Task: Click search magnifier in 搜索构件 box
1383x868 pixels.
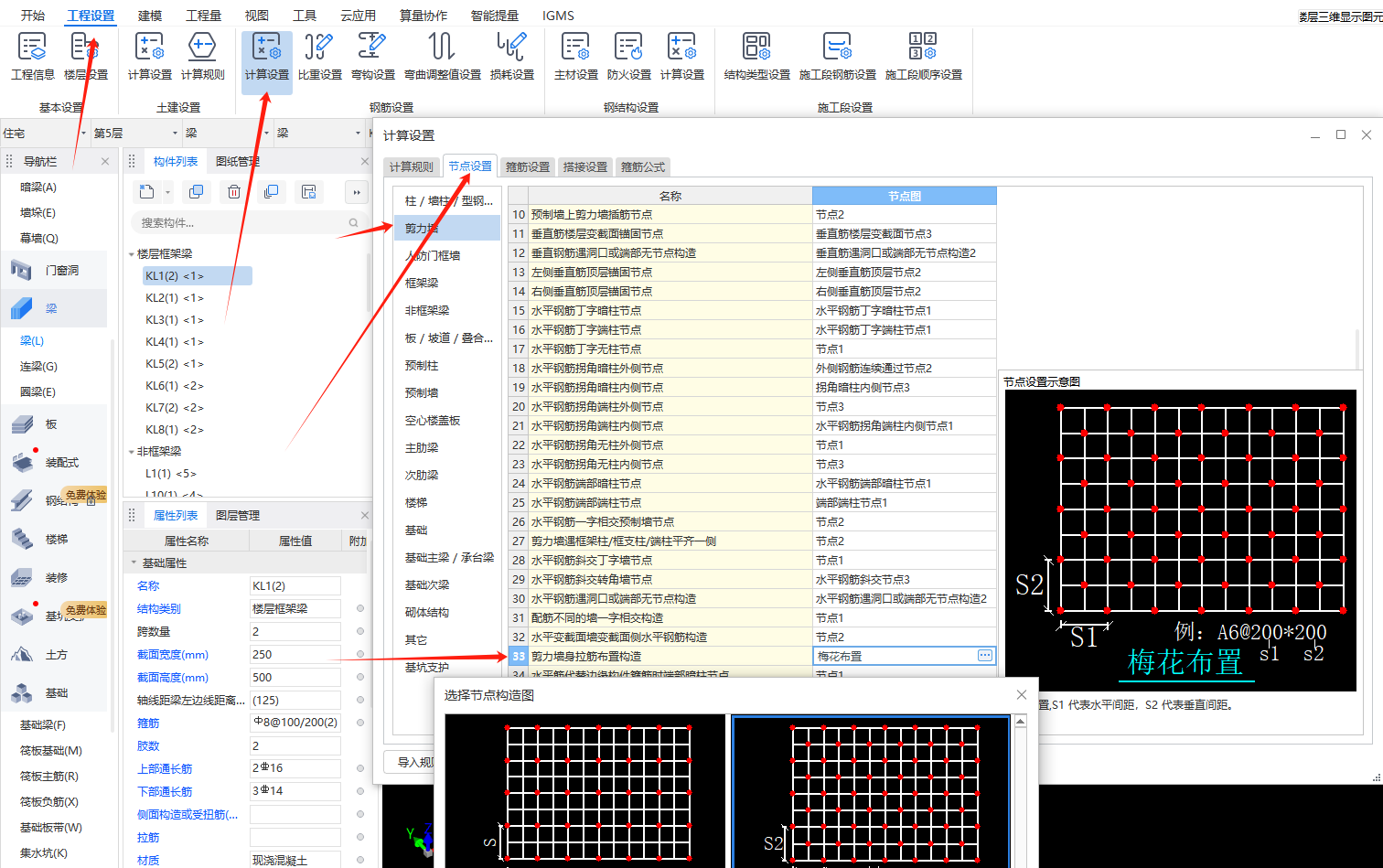Action: click(353, 222)
